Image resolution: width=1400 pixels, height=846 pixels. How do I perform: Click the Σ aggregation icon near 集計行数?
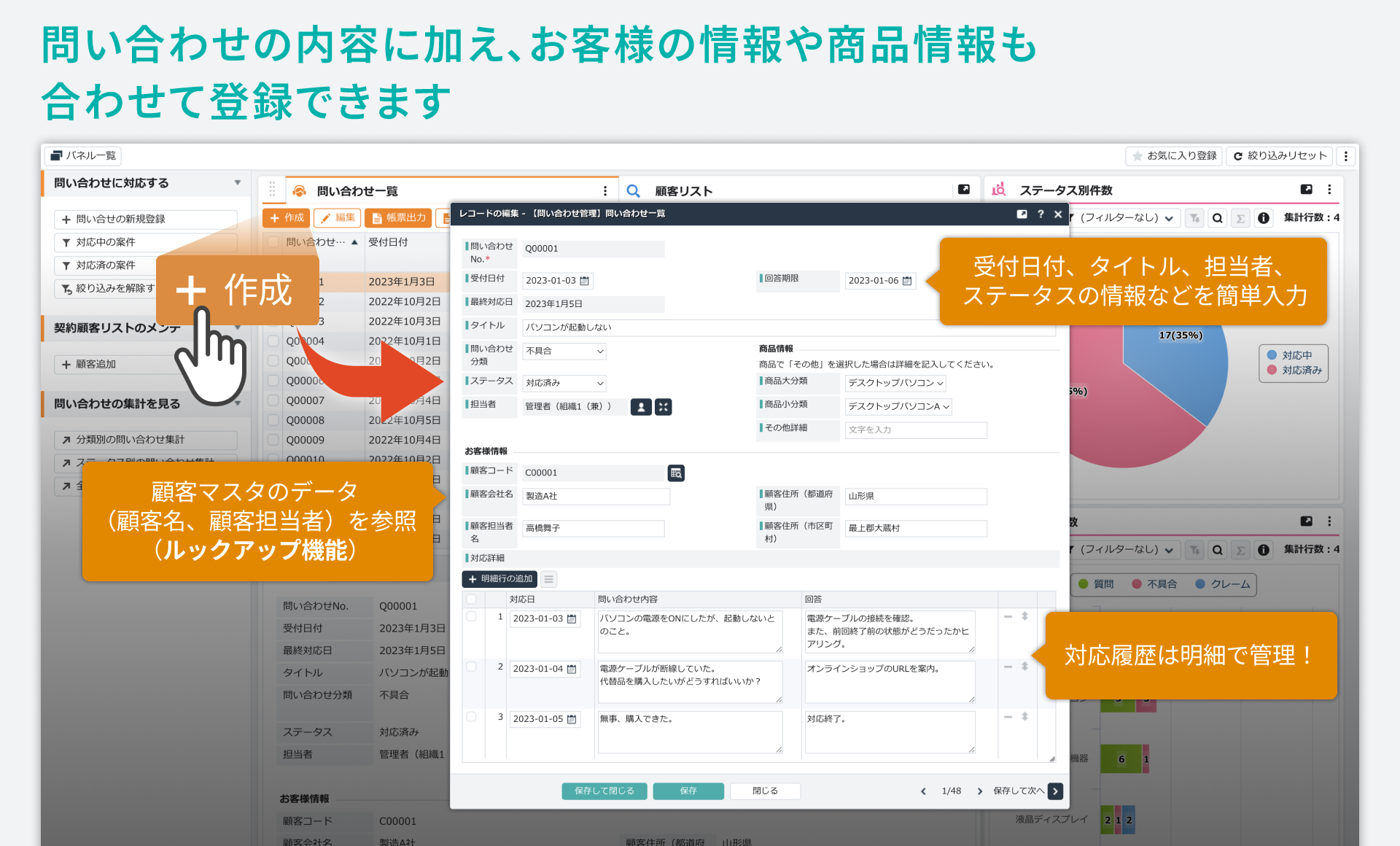point(1240,217)
